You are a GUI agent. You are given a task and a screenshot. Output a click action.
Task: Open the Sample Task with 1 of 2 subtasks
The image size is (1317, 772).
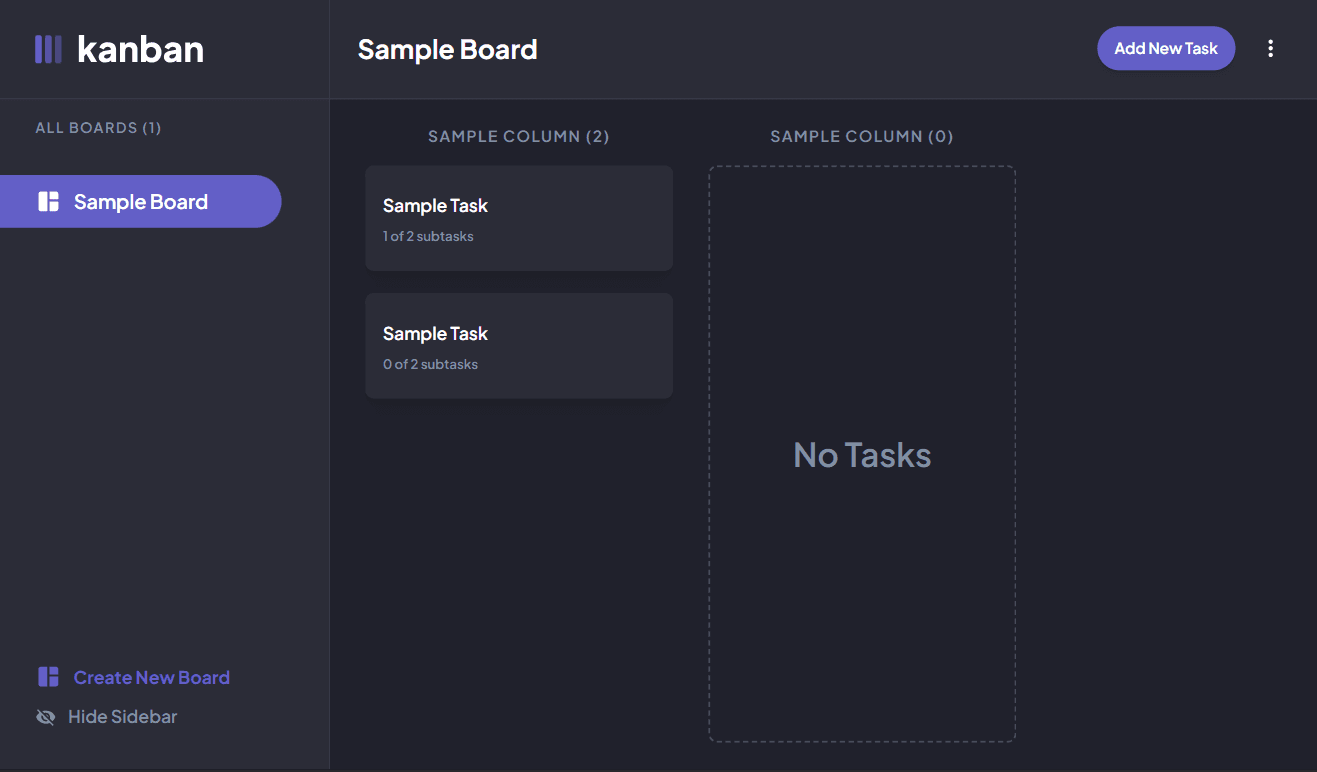(x=519, y=218)
